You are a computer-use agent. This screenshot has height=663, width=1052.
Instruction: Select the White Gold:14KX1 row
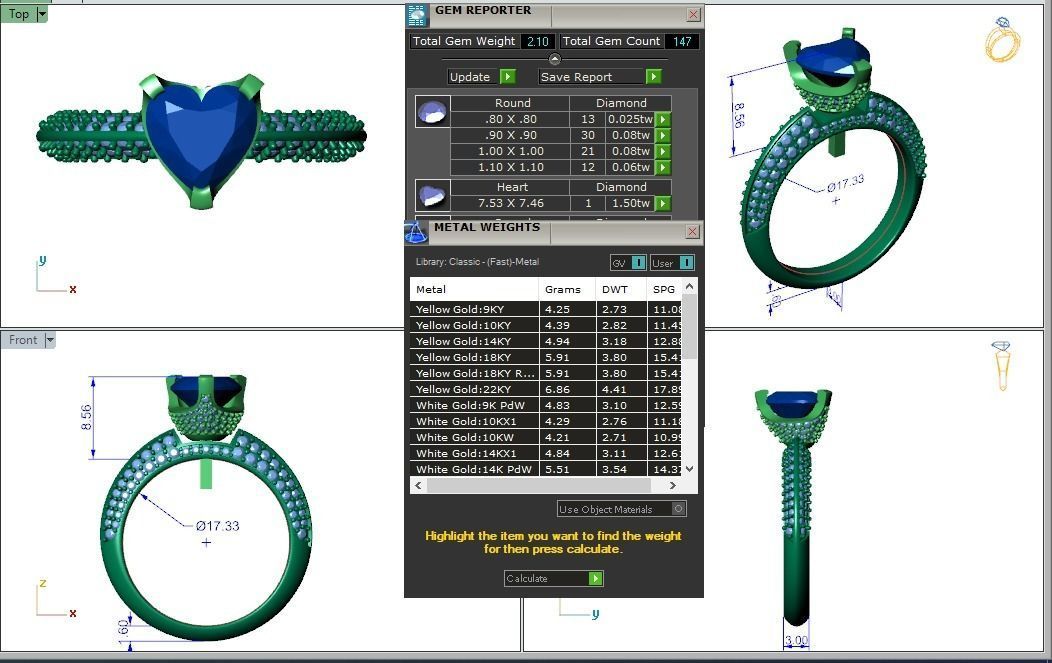pyautogui.click(x=545, y=454)
